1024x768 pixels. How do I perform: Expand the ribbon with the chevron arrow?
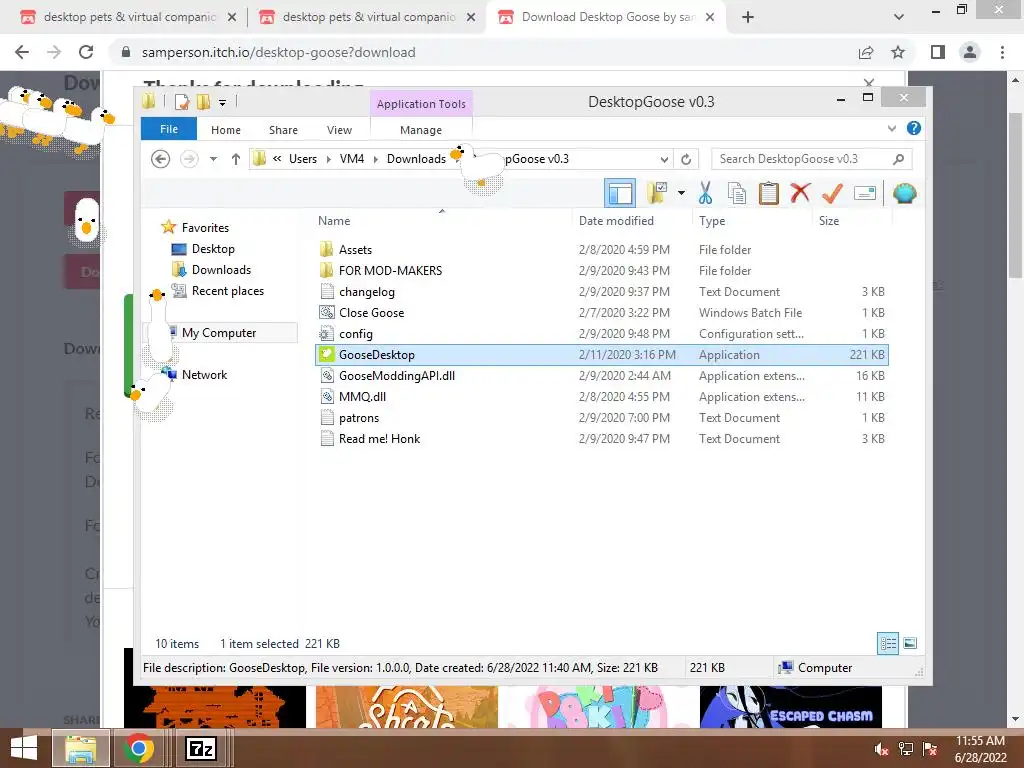pyautogui.click(x=891, y=129)
